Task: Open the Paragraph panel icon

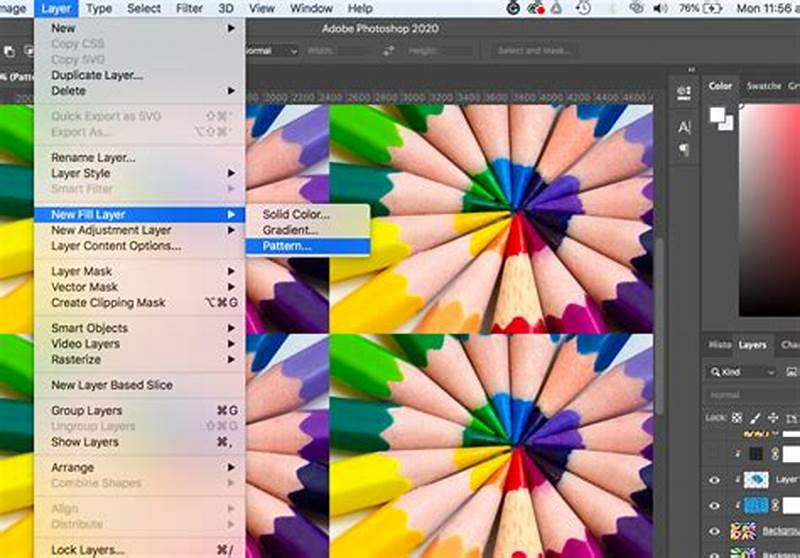Action: pyautogui.click(x=684, y=149)
